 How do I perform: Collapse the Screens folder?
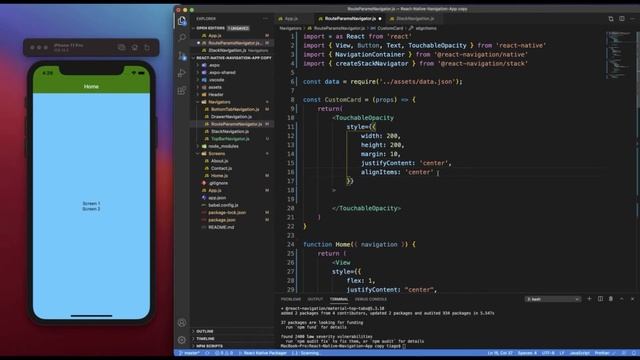(x=217, y=153)
